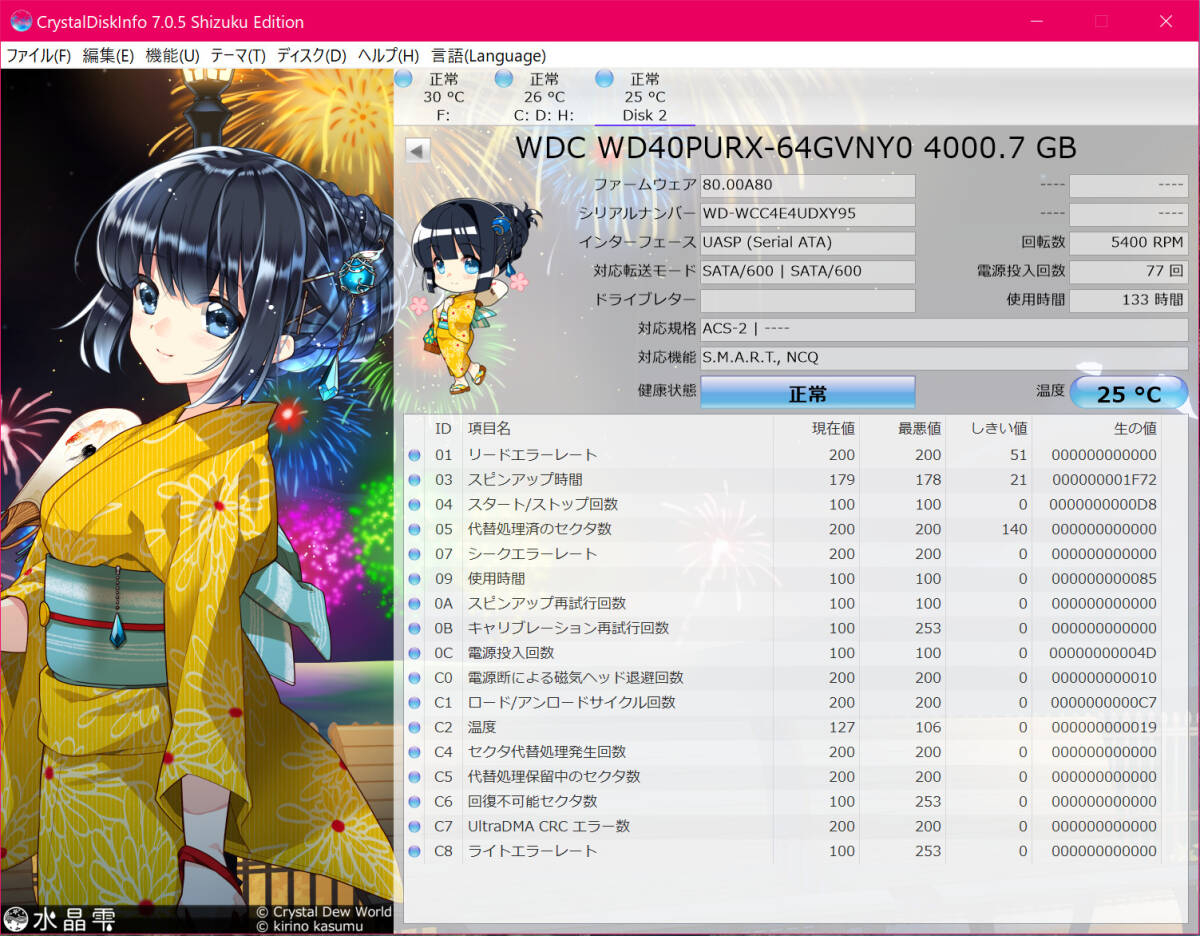Image resolution: width=1200 pixels, height=936 pixels.
Task: Open the ディスク(D) menu
Action: [x=311, y=56]
